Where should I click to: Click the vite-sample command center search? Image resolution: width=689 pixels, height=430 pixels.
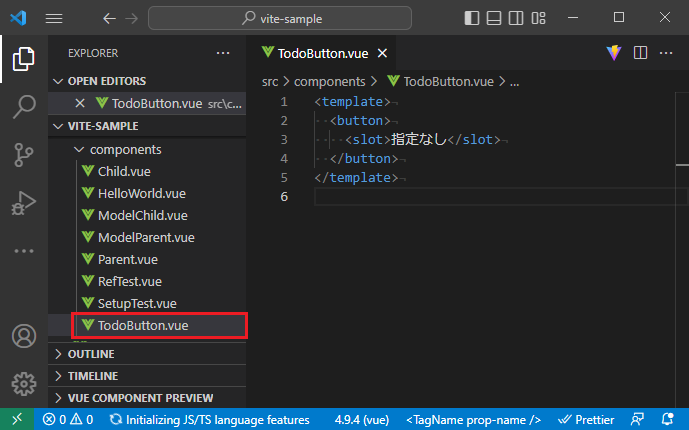280,18
